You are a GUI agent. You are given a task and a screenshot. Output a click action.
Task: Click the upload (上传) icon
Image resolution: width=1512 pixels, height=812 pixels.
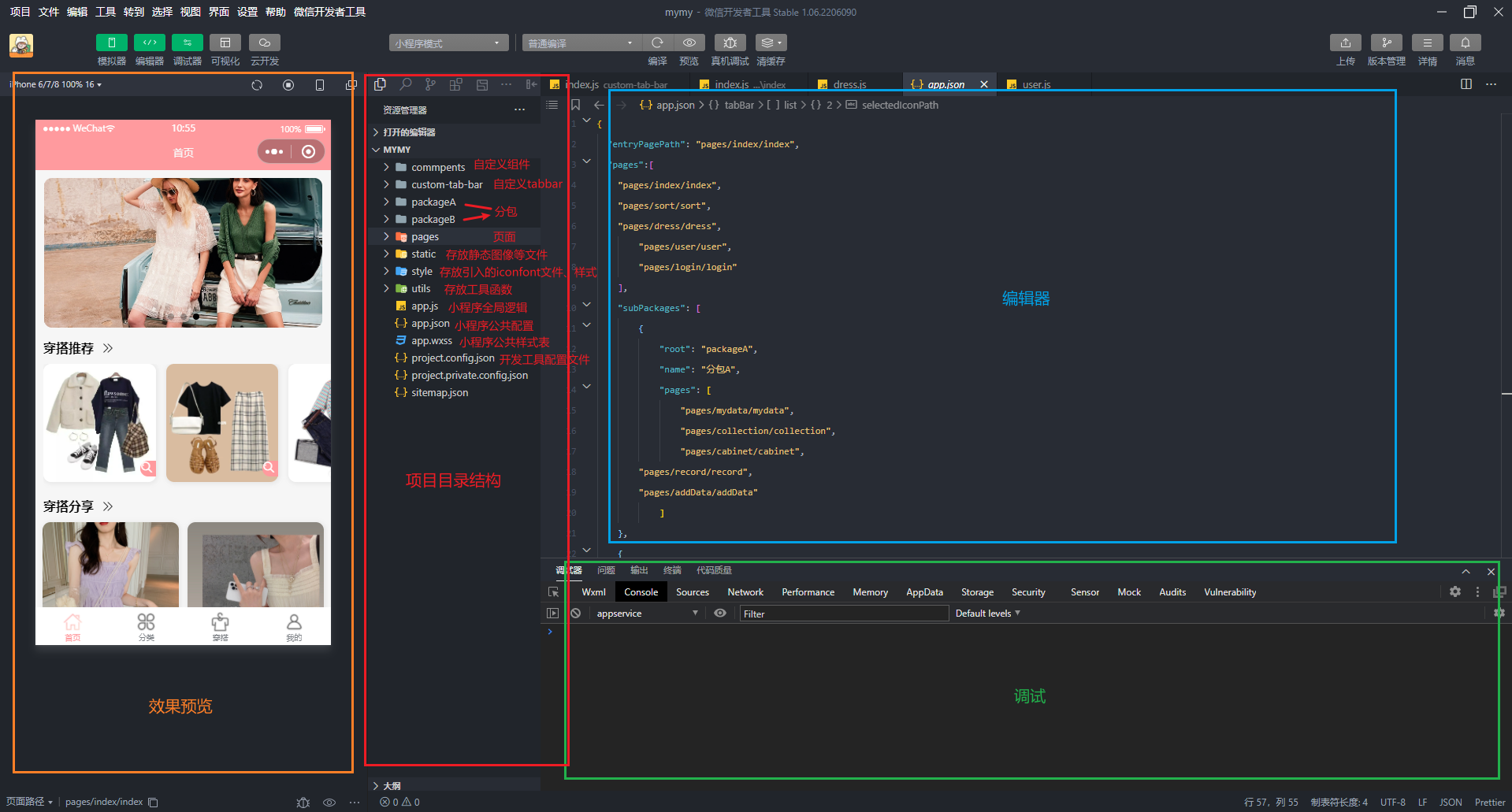click(1346, 43)
